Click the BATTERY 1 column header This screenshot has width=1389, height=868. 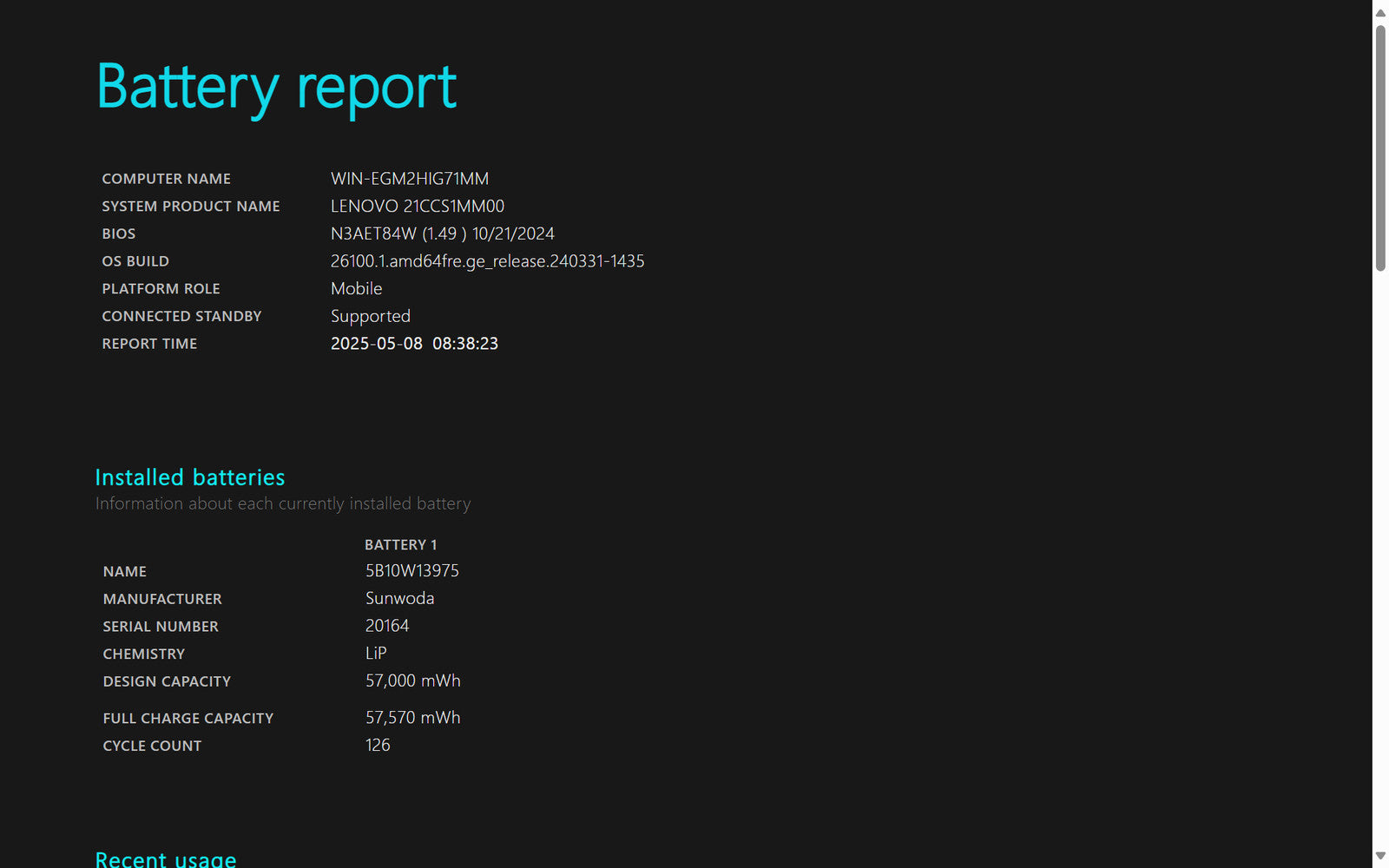click(401, 545)
